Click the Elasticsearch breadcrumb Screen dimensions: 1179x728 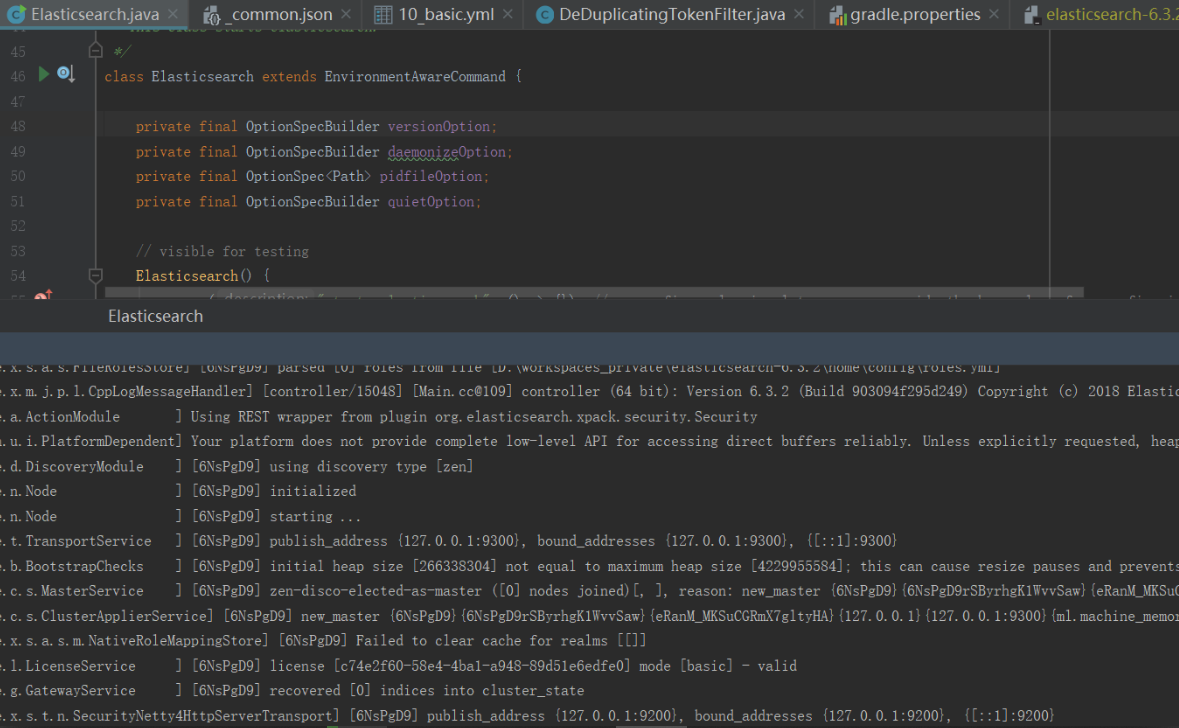pyautogui.click(x=156, y=317)
